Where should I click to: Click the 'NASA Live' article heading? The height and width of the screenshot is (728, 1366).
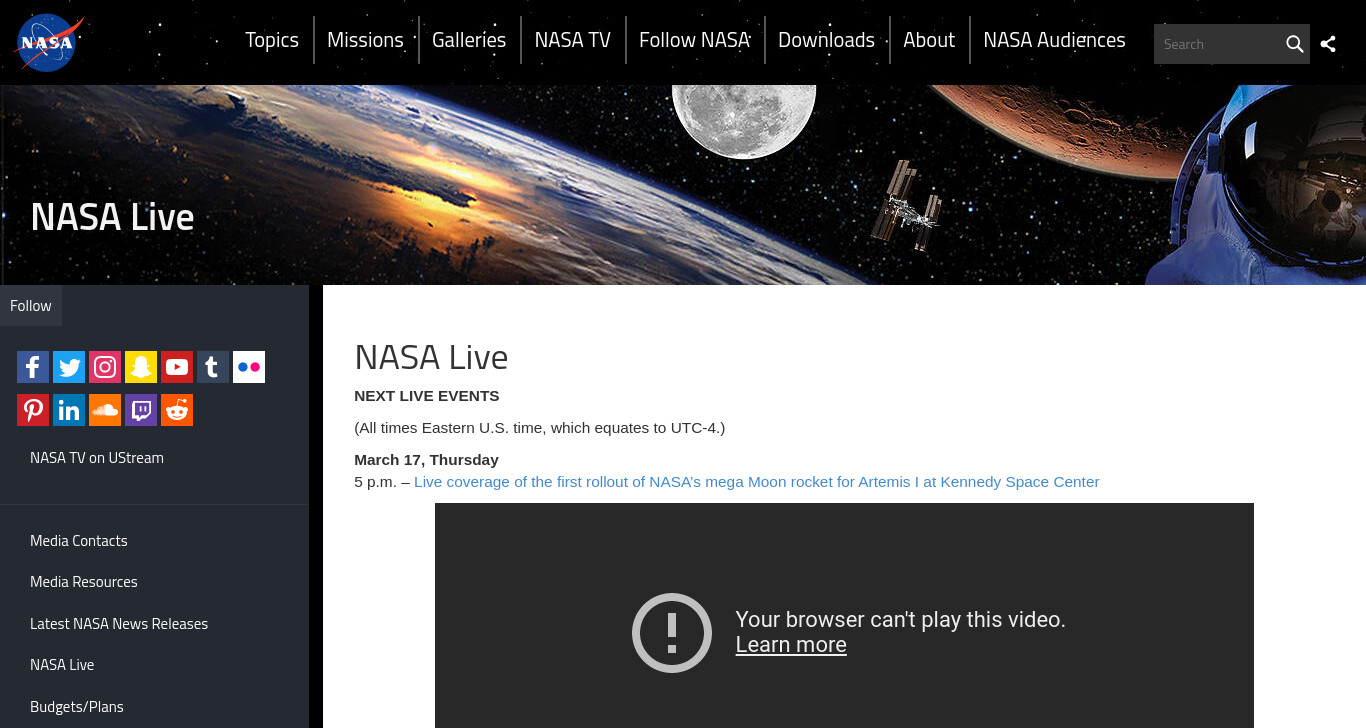tap(431, 357)
